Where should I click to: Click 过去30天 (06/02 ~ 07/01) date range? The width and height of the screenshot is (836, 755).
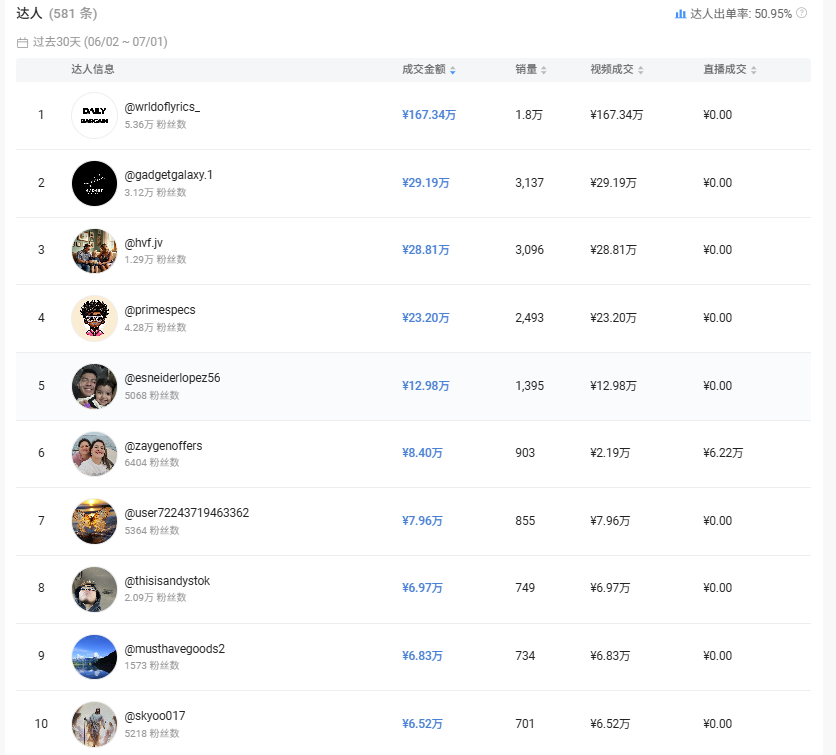click(x=100, y=42)
